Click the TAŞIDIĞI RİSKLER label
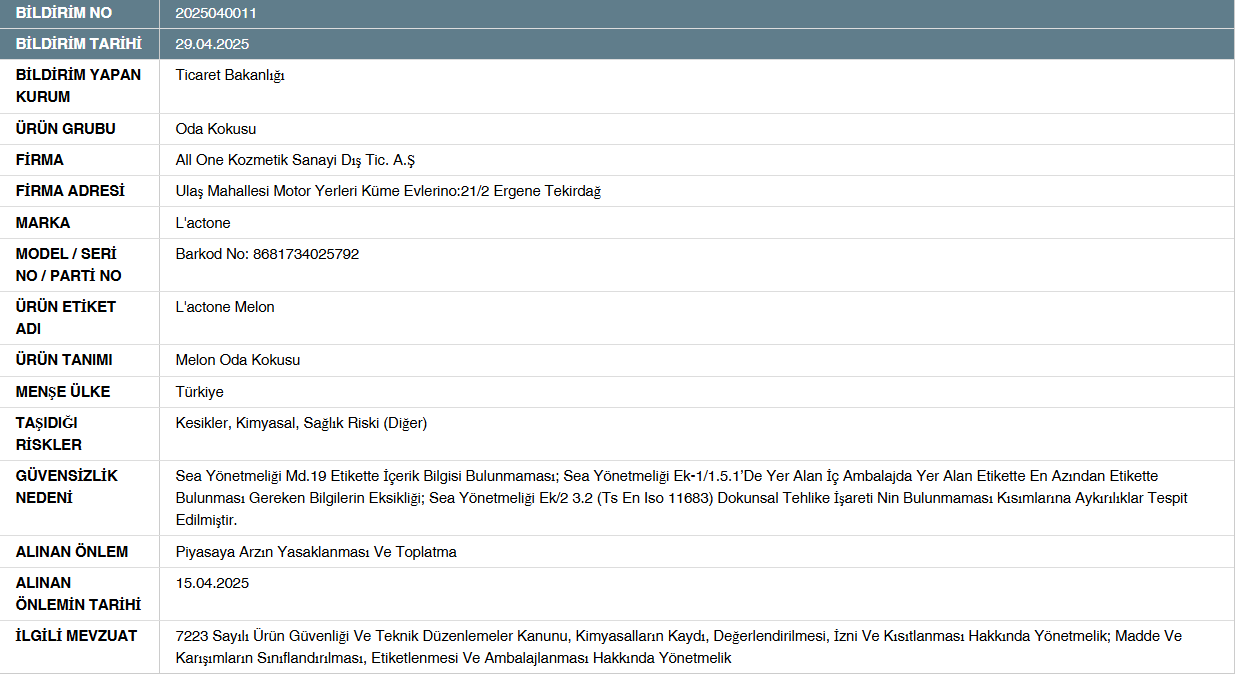 pyautogui.click(x=49, y=434)
